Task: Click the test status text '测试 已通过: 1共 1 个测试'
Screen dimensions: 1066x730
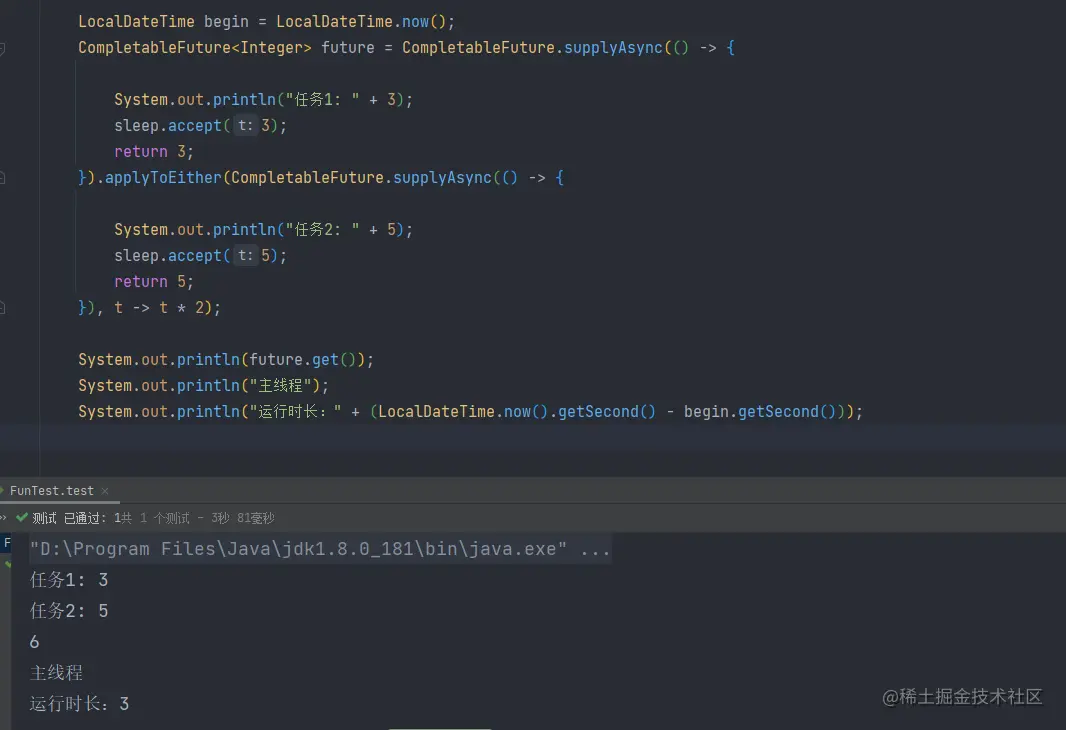Action: click(x=111, y=518)
